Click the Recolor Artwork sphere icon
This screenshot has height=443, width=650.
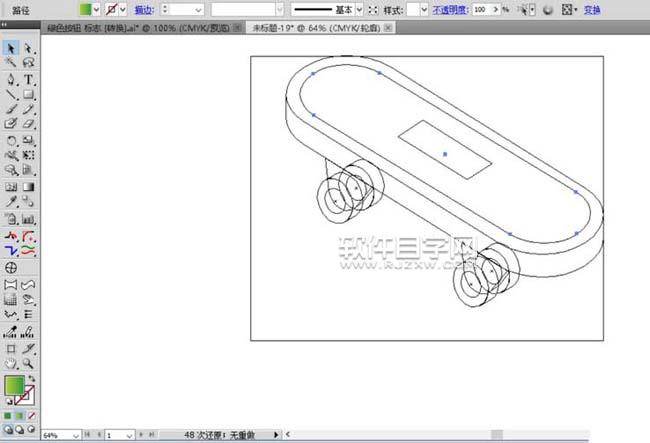pos(548,10)
